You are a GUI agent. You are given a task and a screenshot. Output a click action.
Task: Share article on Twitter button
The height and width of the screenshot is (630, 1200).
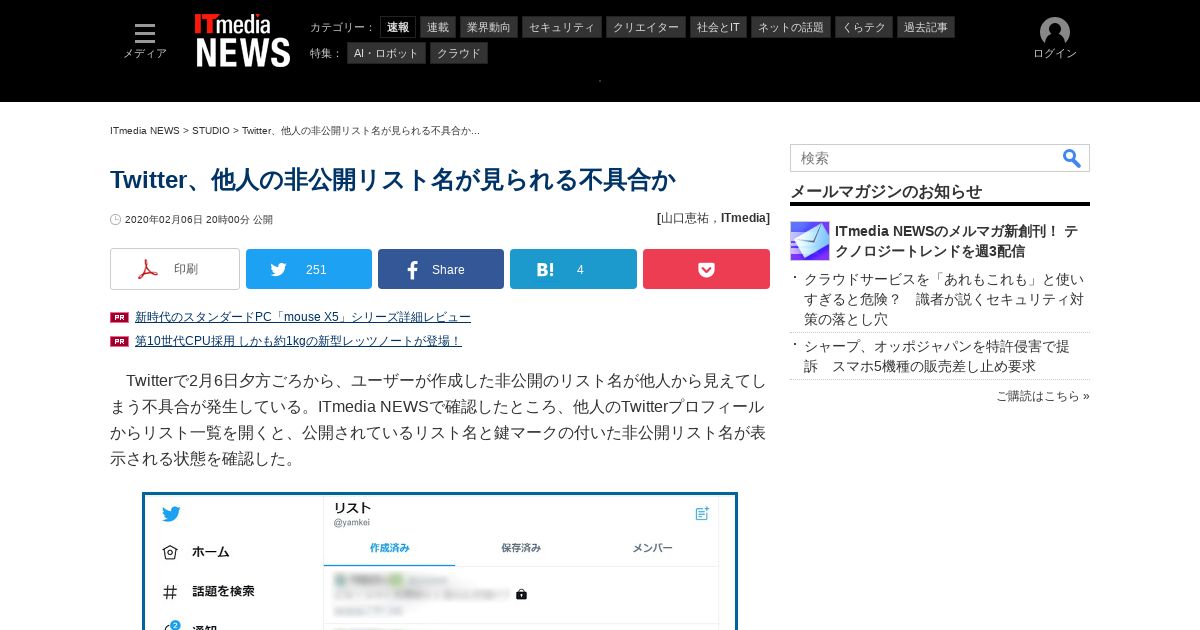(x=309, y=269)
